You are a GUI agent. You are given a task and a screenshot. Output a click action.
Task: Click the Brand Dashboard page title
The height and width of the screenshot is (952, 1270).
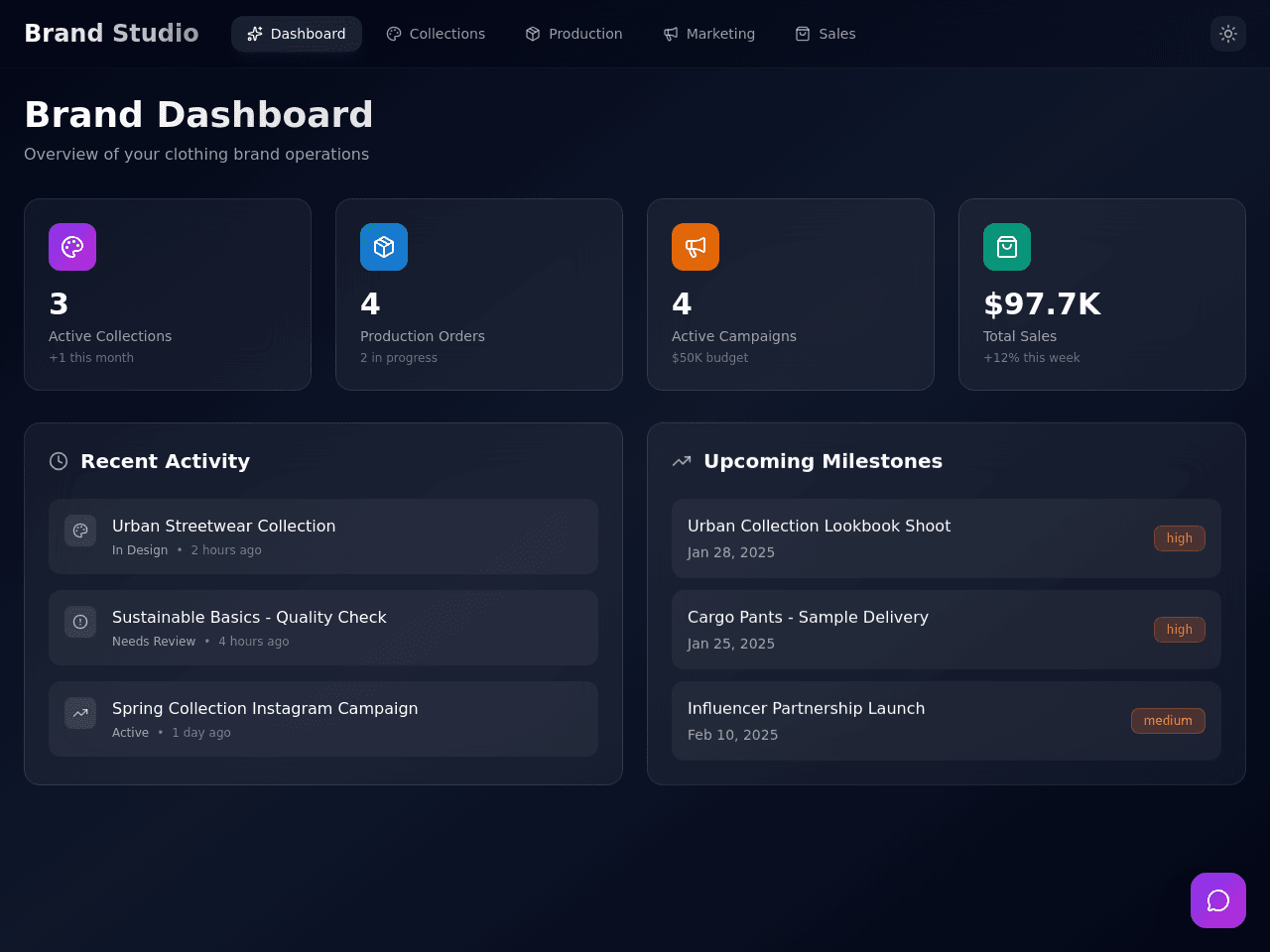(198, 115)
